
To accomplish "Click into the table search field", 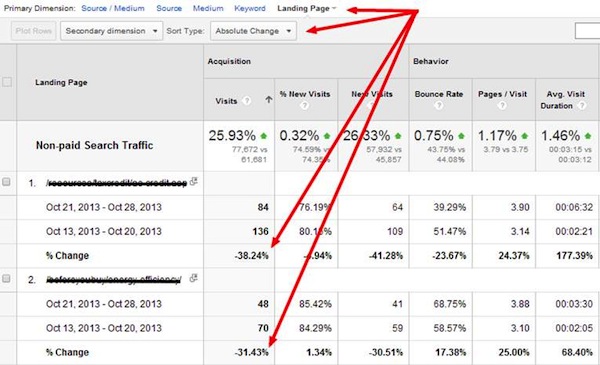I will [587, 31].
